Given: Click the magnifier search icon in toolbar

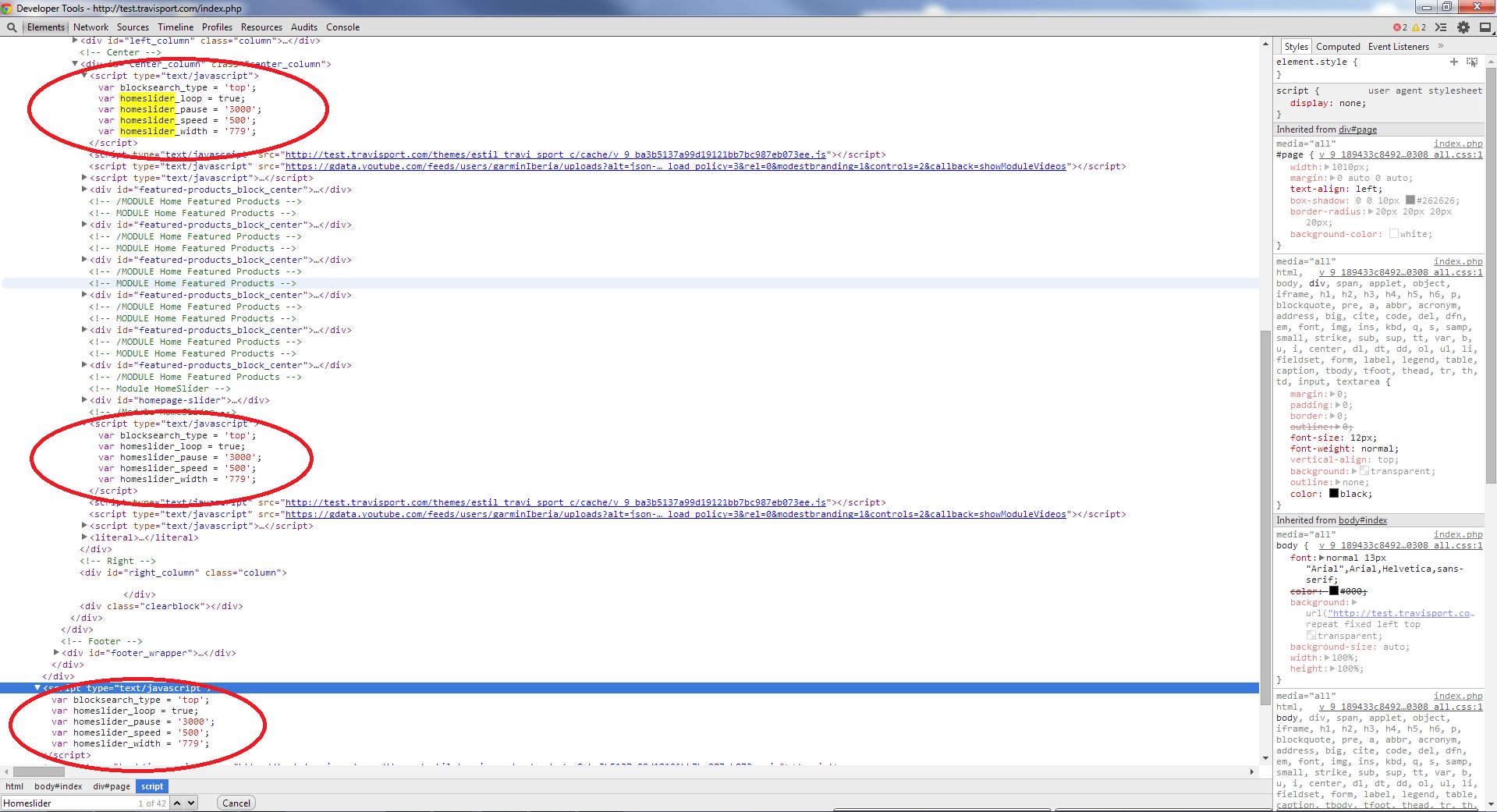Looking at the screenshot, I should [x=12, y=27].
